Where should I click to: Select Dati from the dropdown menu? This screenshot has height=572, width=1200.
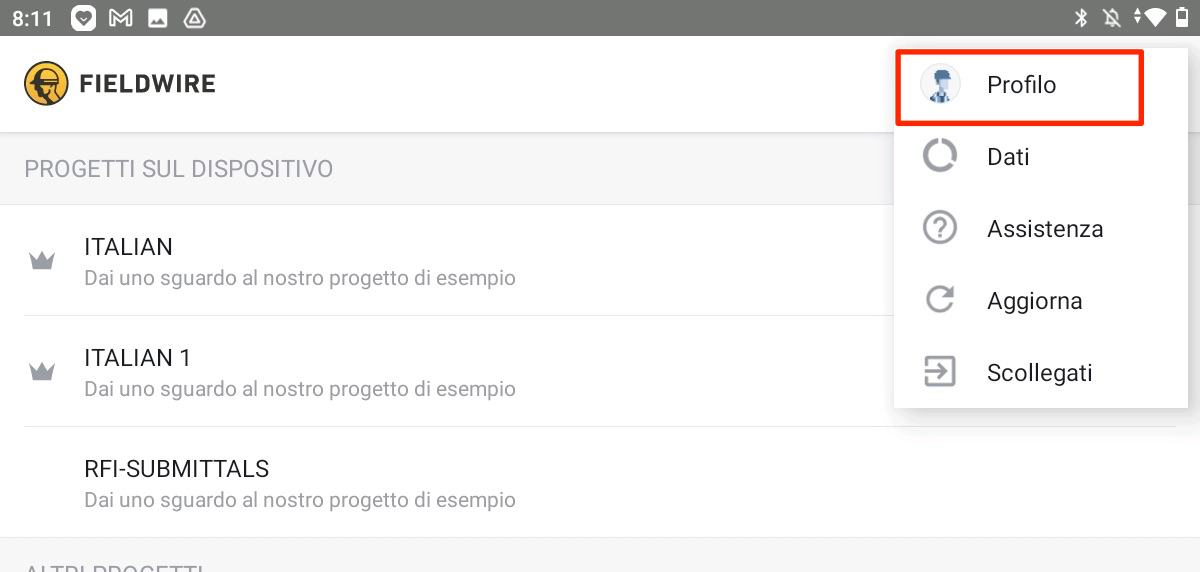click(x=1040, y=157)
